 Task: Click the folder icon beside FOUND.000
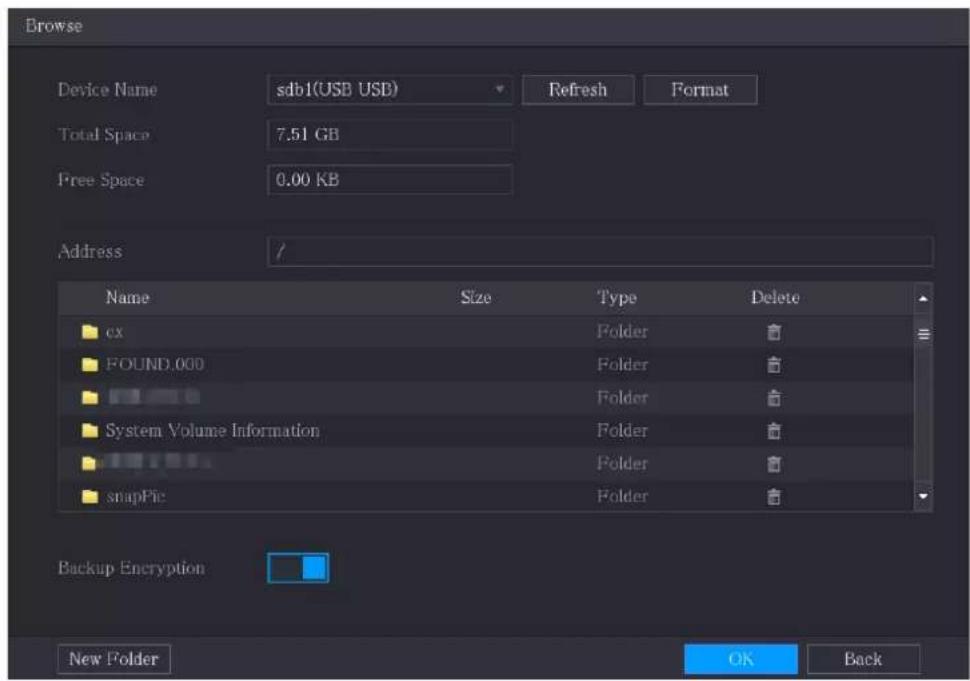point(90,365)
